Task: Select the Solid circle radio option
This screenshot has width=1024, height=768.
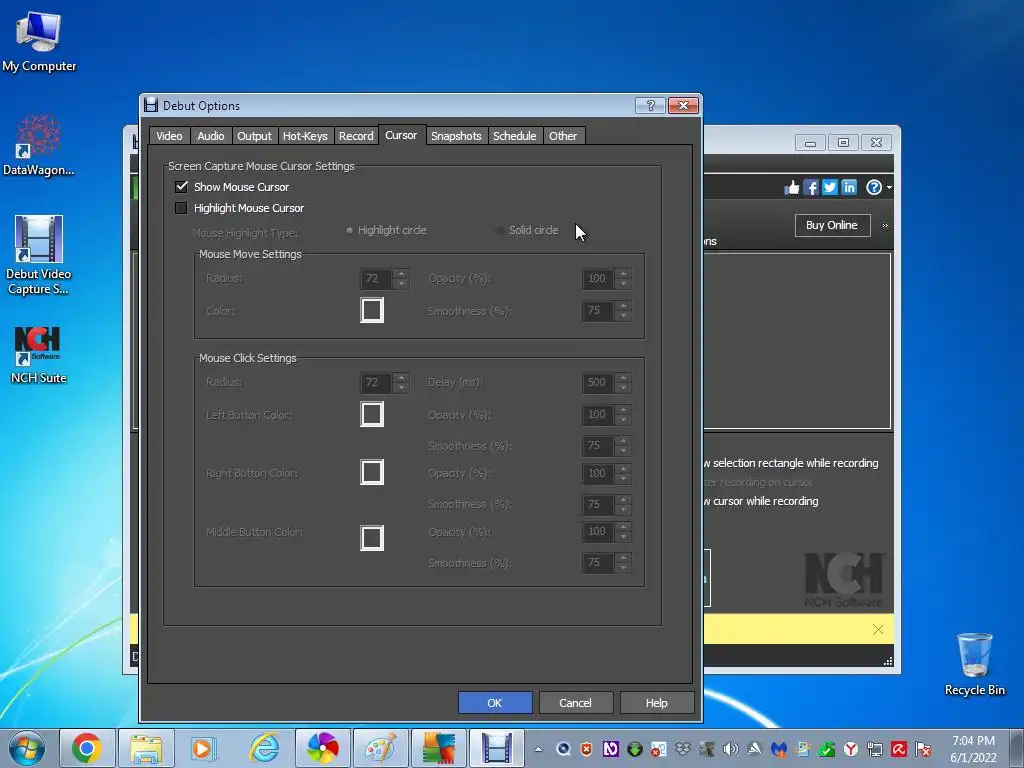Action: tap(500, 230)
